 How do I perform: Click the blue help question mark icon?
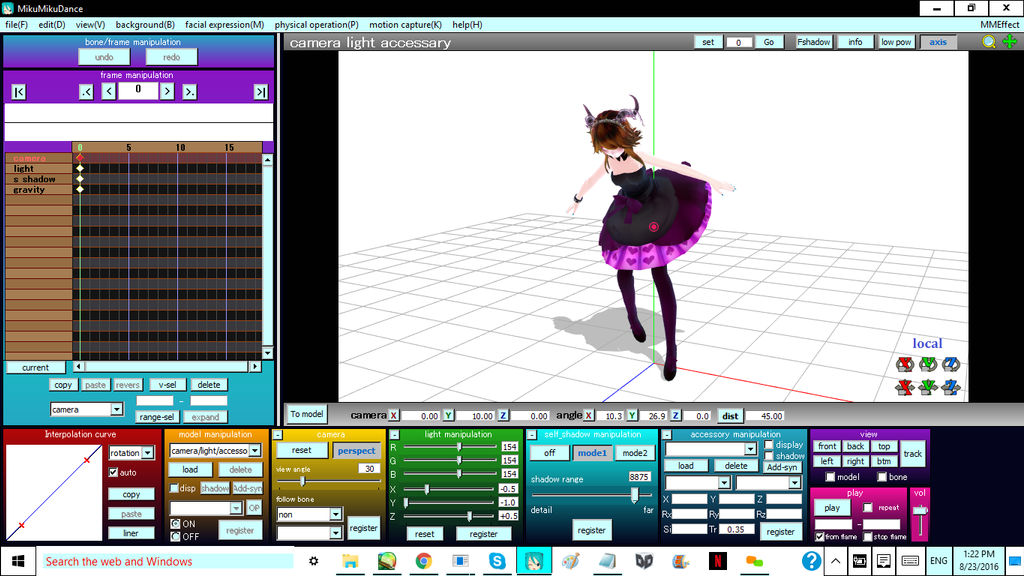[811, 561]
